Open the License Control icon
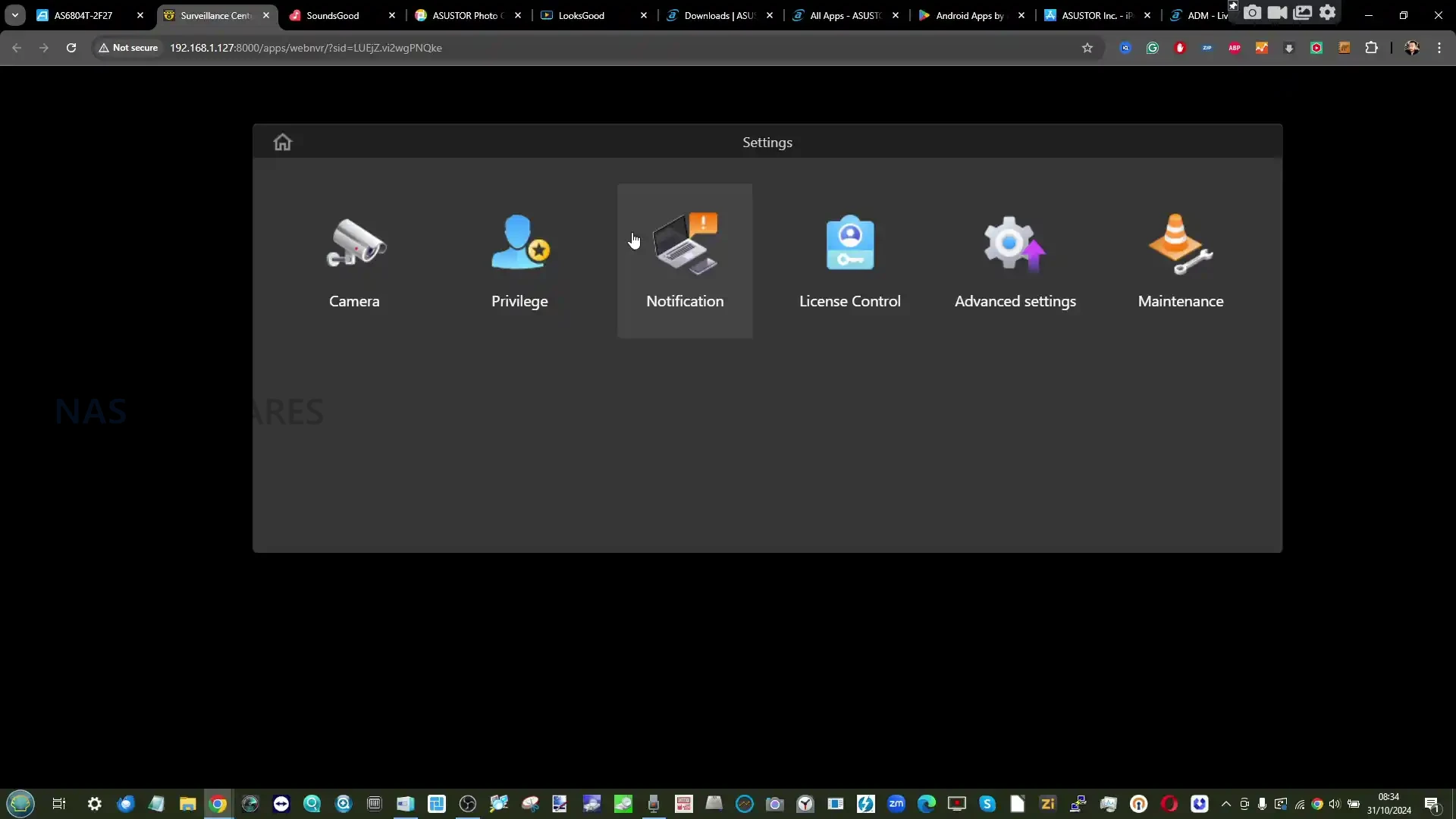Image resolution: width=1456 pixels, height=819 pixels. 850,244
